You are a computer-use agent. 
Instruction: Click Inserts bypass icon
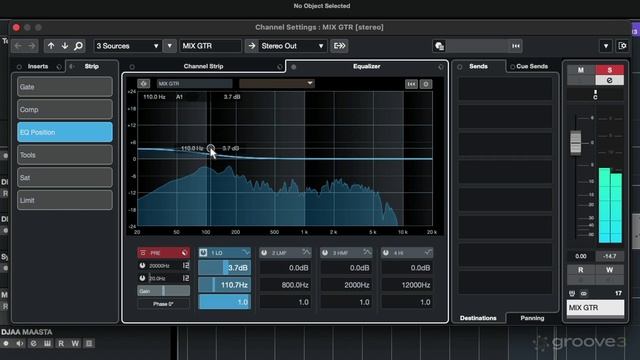(x=59, y=67)
